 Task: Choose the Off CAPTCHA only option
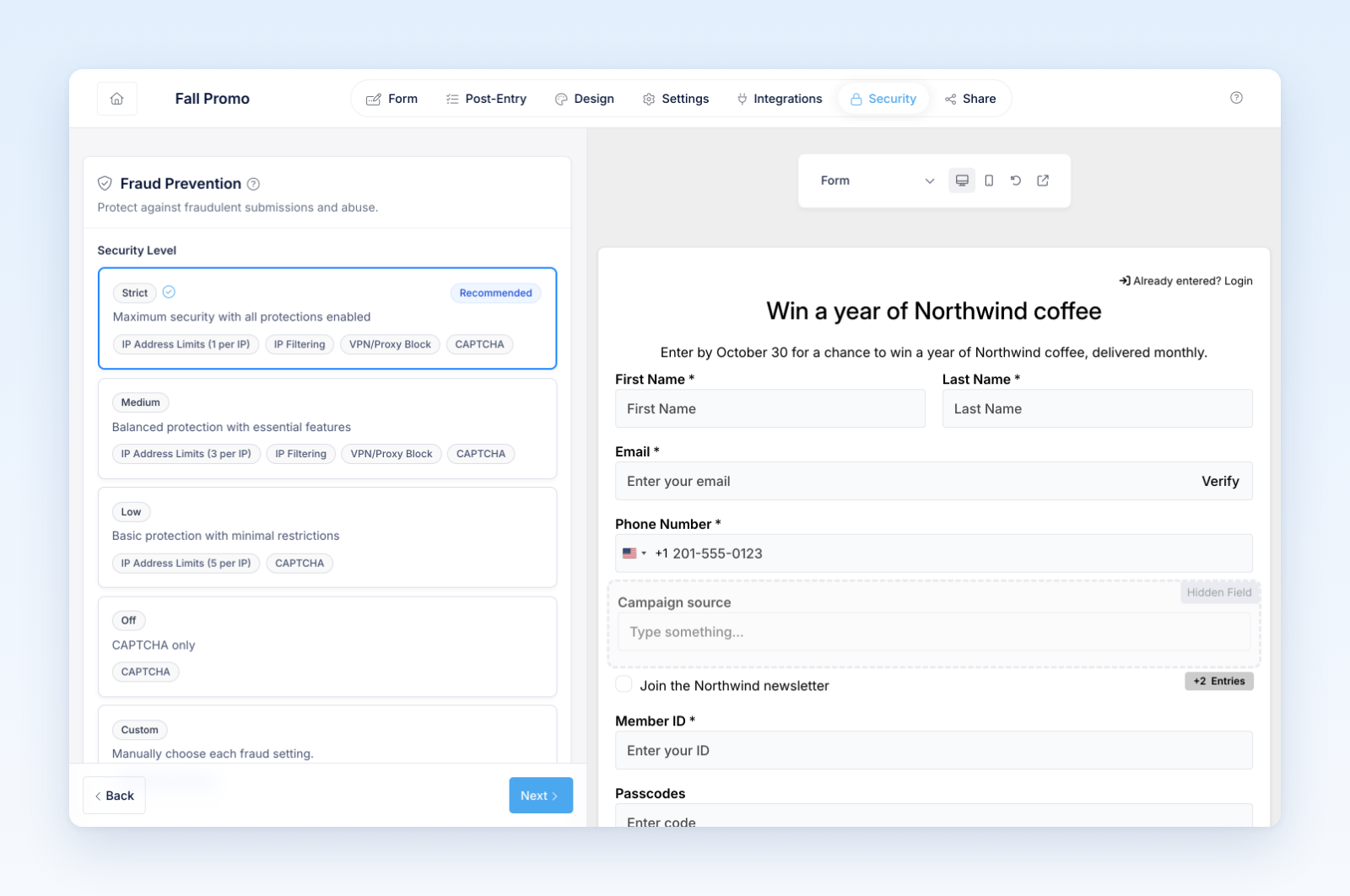pyautogui.click(x=327, y=646)
